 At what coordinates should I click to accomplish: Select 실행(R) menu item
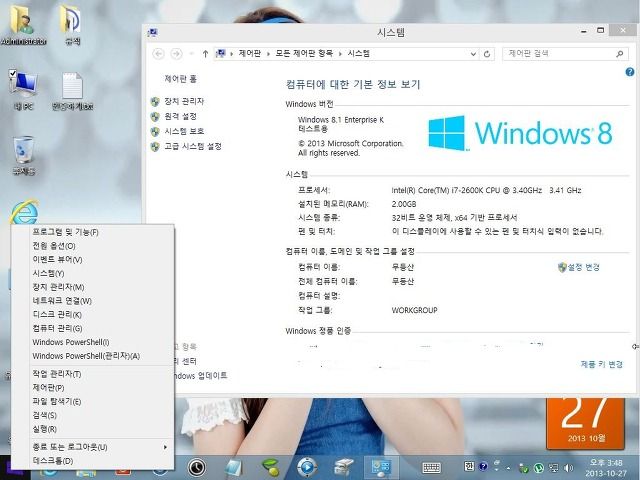pos(93,429)
